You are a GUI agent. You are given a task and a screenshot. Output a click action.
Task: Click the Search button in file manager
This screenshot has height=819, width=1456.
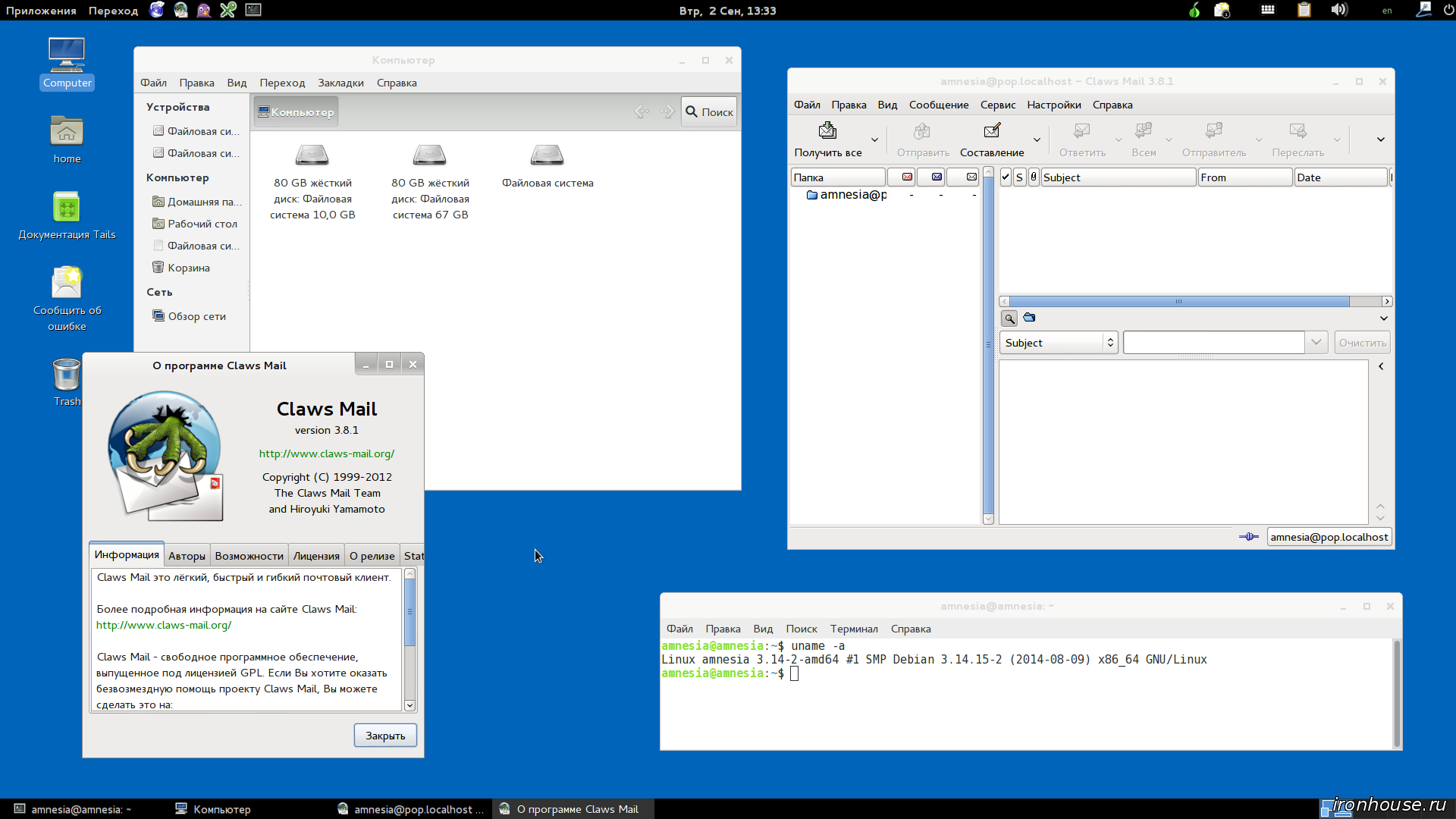(x=710, y=112)
